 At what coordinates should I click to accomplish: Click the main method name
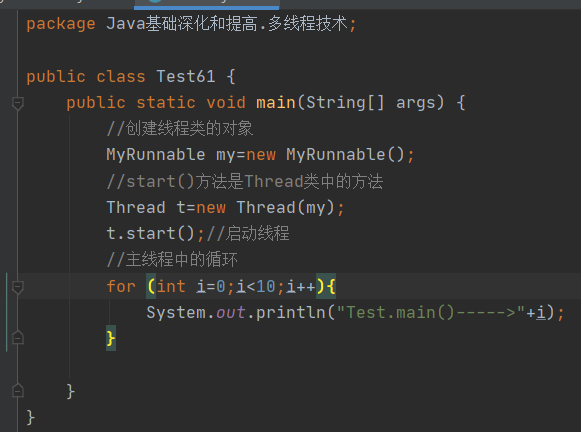pyautogui.click(x=276, y=103)
